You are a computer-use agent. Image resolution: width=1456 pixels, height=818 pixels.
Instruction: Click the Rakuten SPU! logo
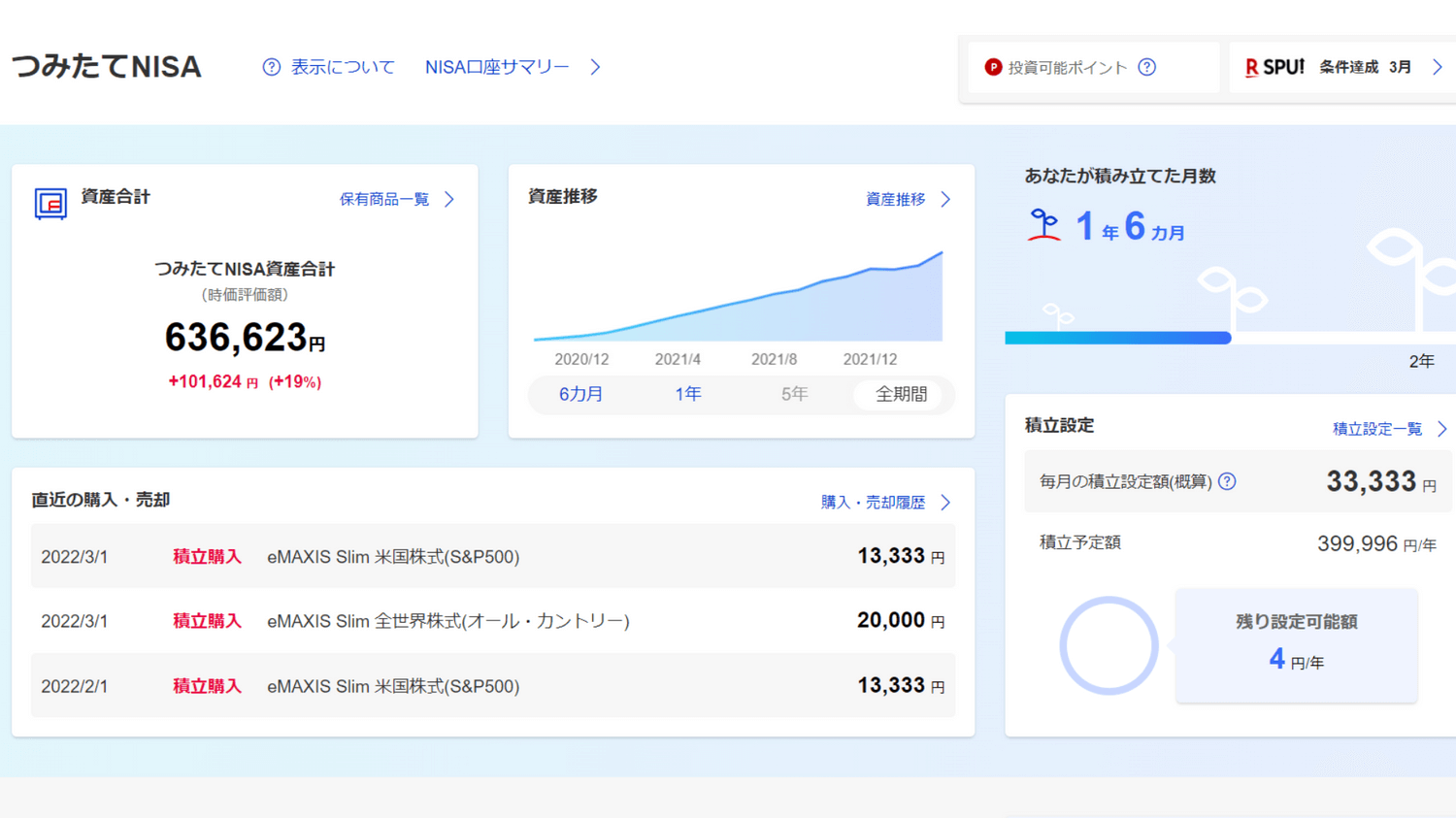click(1274, 67)
